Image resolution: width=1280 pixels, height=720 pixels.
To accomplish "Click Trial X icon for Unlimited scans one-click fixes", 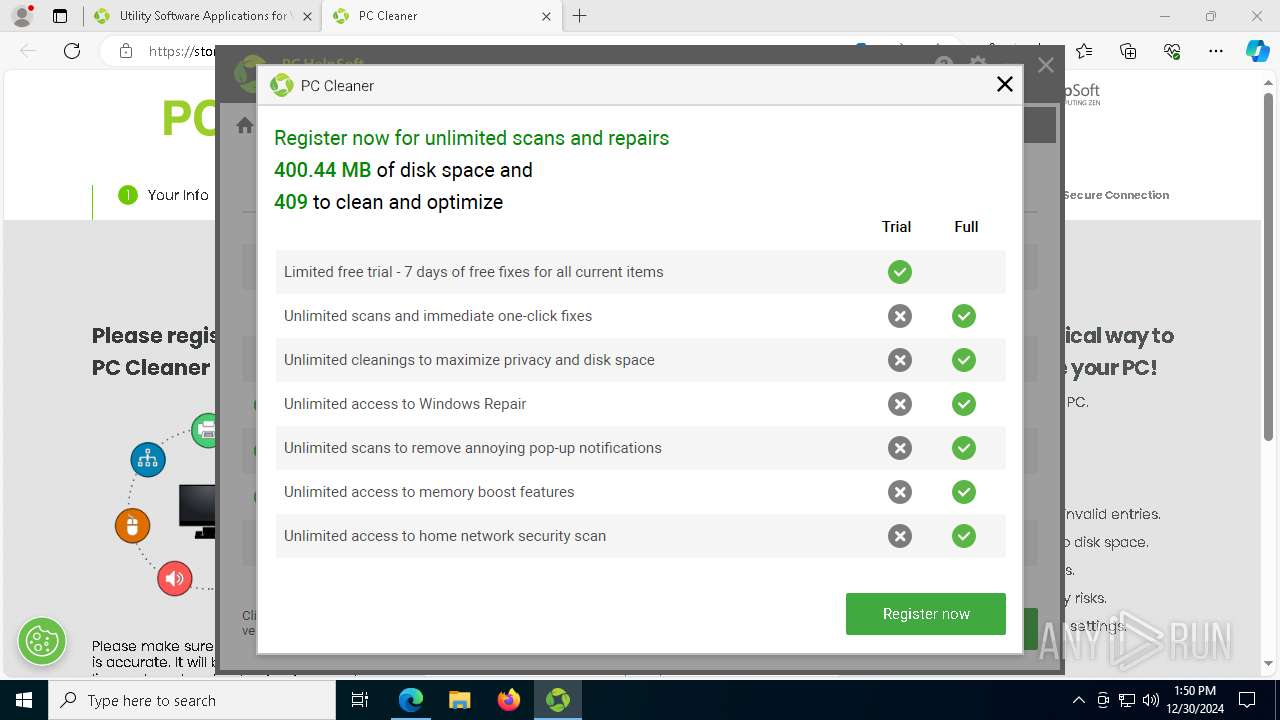I will point(900,316).
